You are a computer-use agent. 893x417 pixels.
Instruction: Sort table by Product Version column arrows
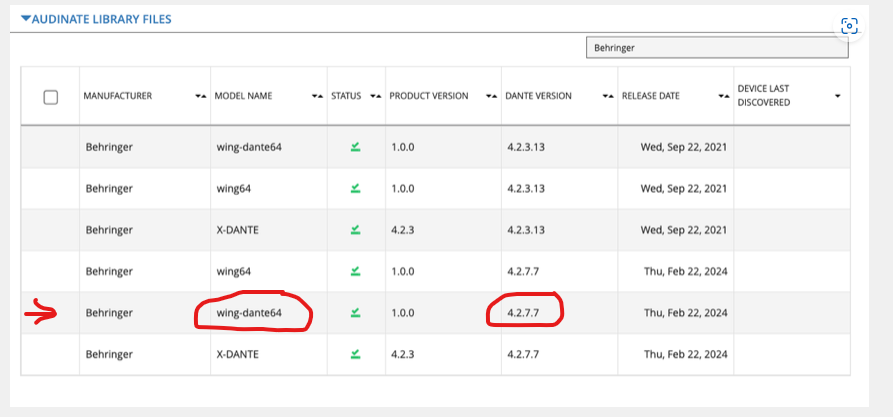click(x=491, y=96)
